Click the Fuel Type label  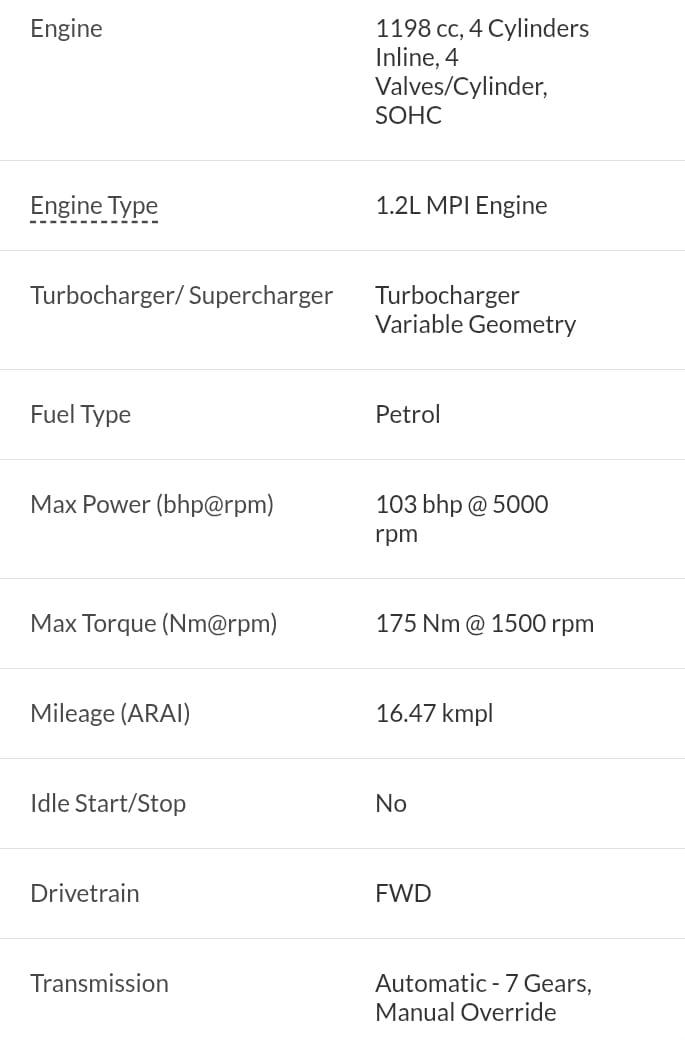click(80, 415)
